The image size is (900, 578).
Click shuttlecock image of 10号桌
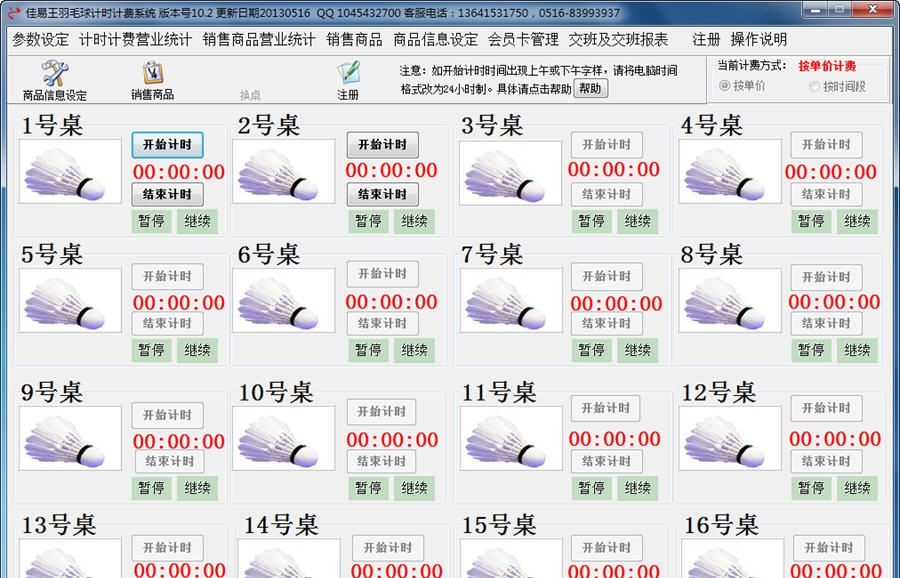(284, 439)
